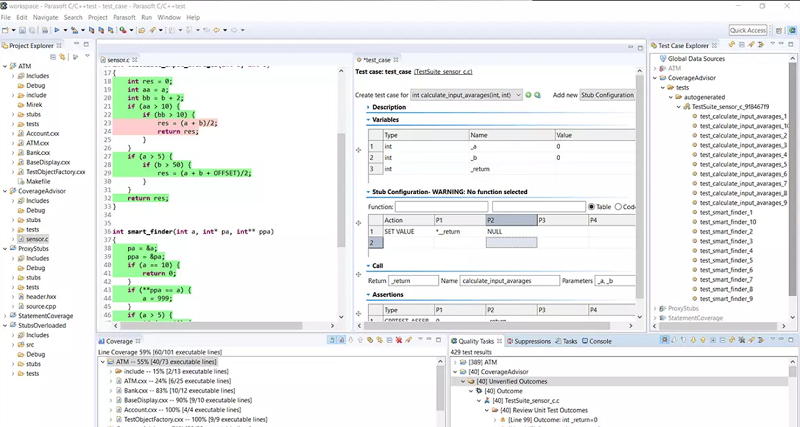This screenshot has height=427, width=800.
Task: Click the SET VALUE action cell
Action: [x=408, y=232]
